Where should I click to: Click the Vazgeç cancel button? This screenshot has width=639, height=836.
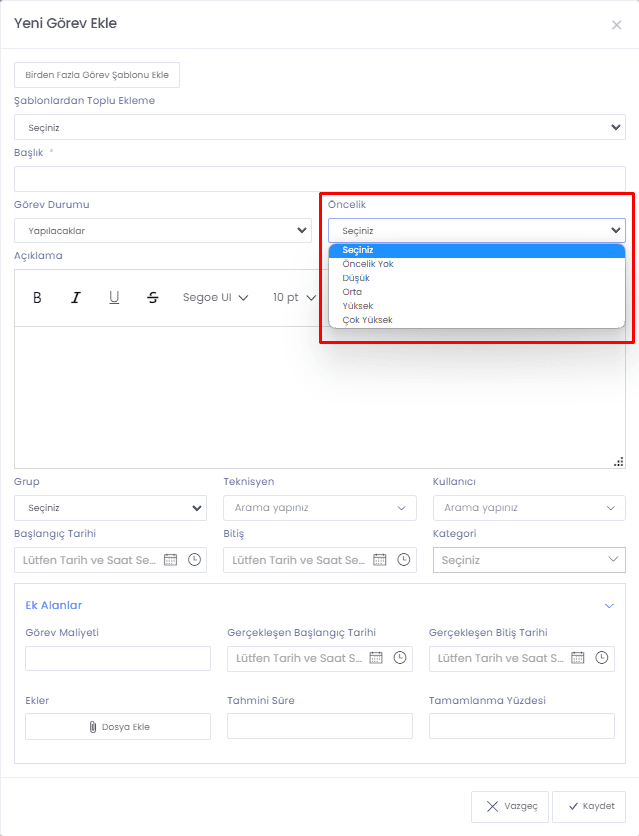(509, 806)
